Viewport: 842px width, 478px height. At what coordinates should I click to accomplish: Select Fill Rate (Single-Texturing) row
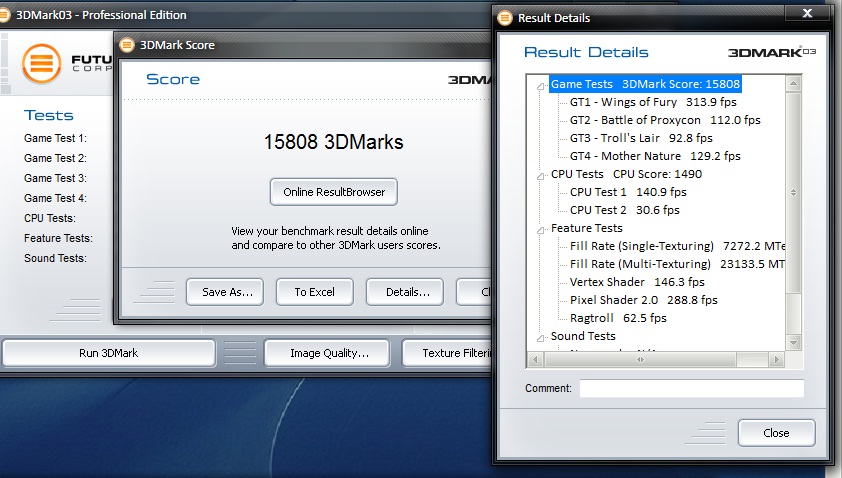(677, 246)
